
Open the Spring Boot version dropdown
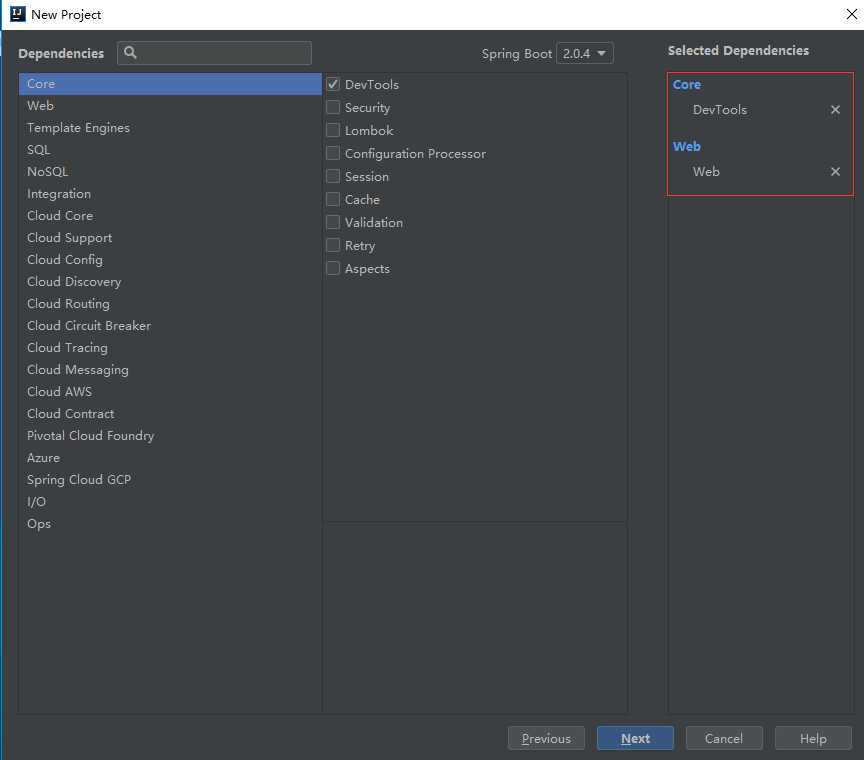tap(585, 53)
